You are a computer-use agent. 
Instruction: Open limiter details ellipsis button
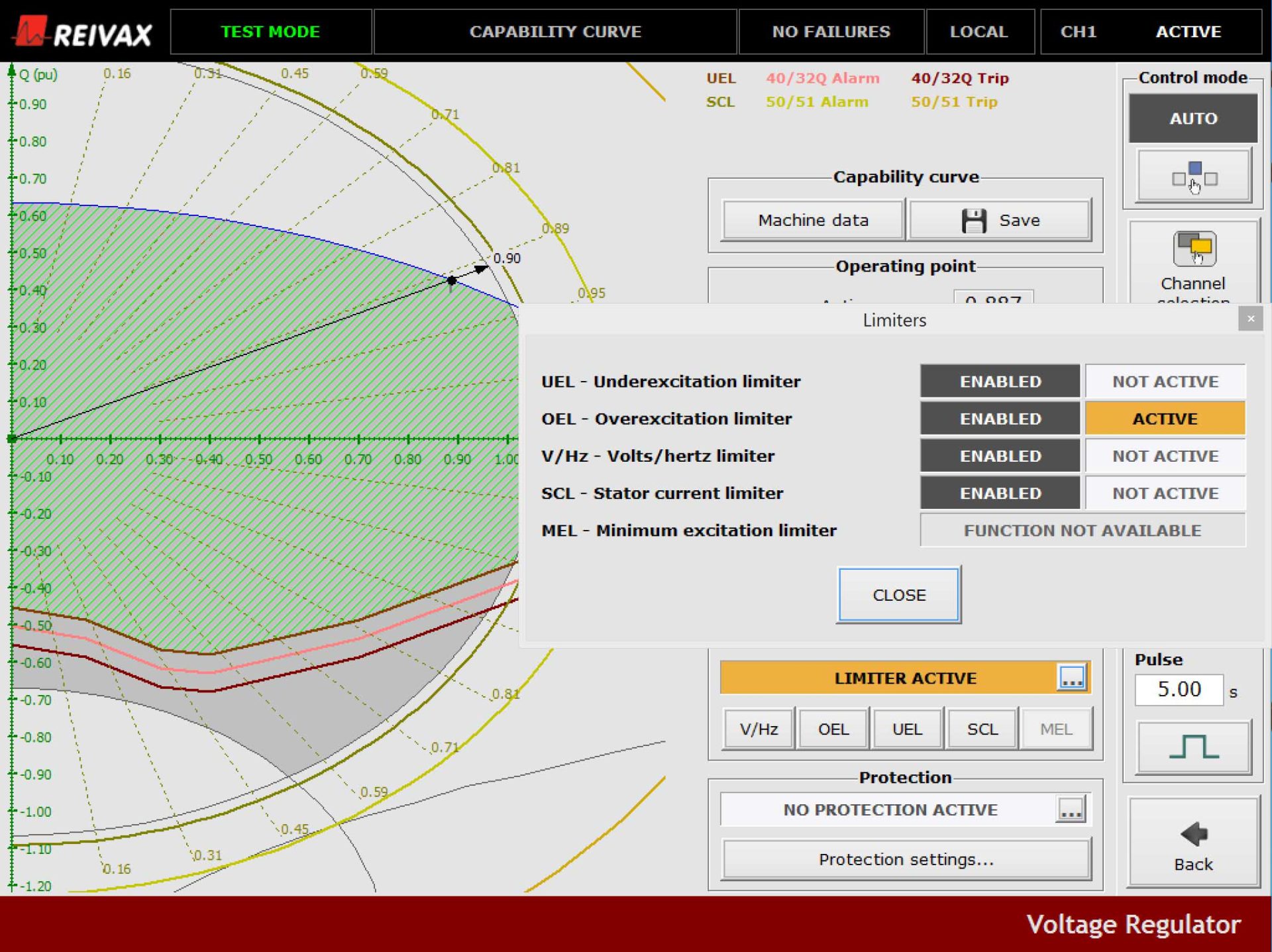point(1072,678)
